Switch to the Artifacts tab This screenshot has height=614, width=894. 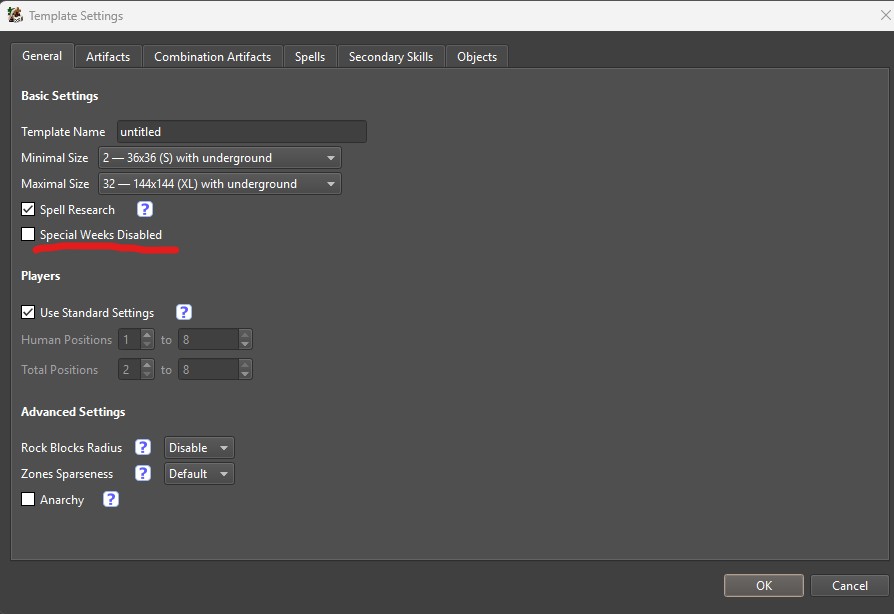[x=108, y=56]
